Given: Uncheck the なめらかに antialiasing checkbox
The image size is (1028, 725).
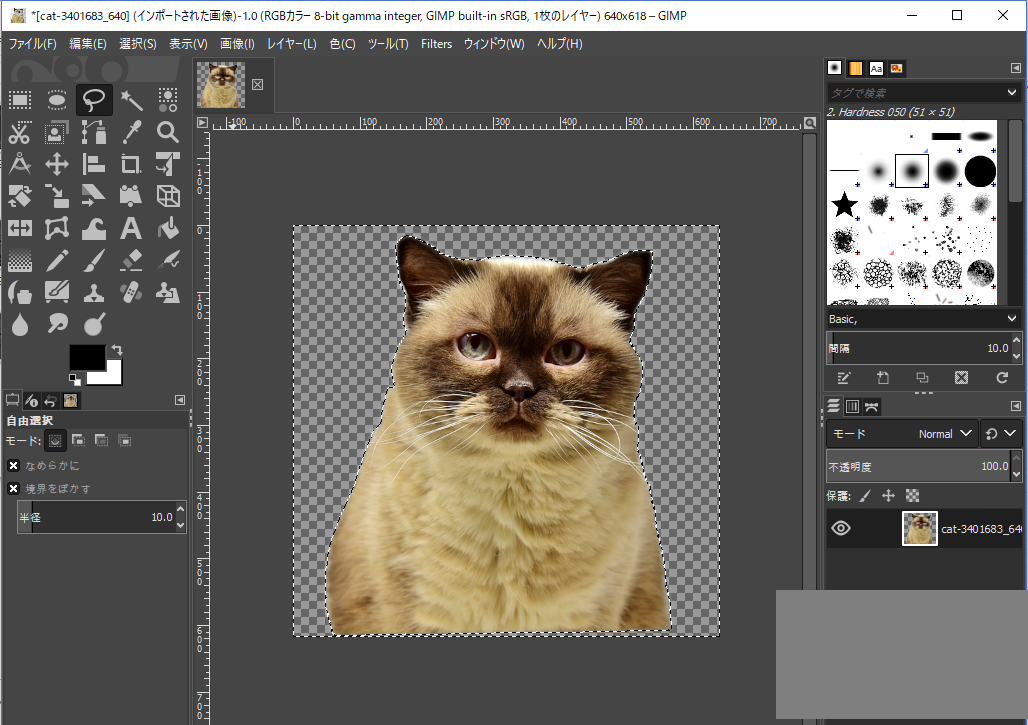Looking at the screenshot, I should (x=14, y=465).
